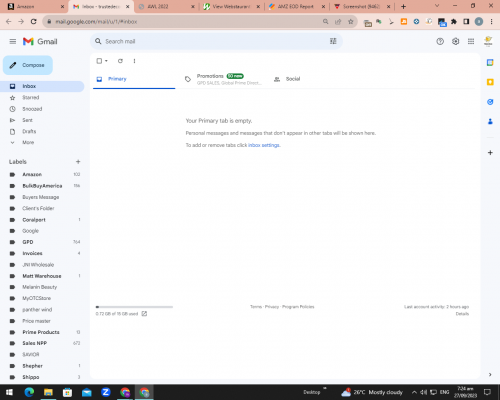Open the Windows Start menu
Screen dimensions: 500x400
coord(9,392)
